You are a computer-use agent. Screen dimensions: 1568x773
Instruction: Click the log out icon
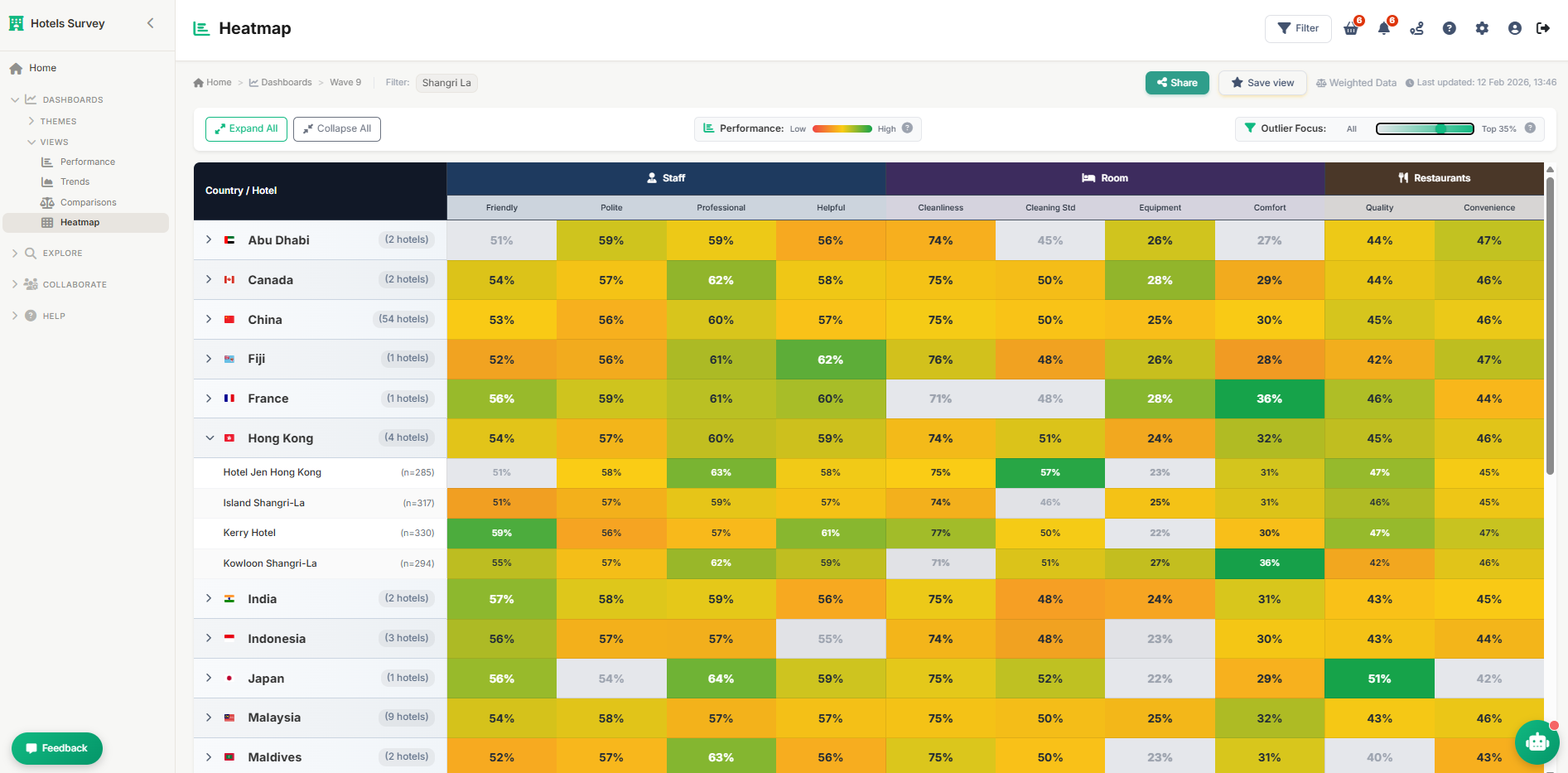click(1544, 27)
